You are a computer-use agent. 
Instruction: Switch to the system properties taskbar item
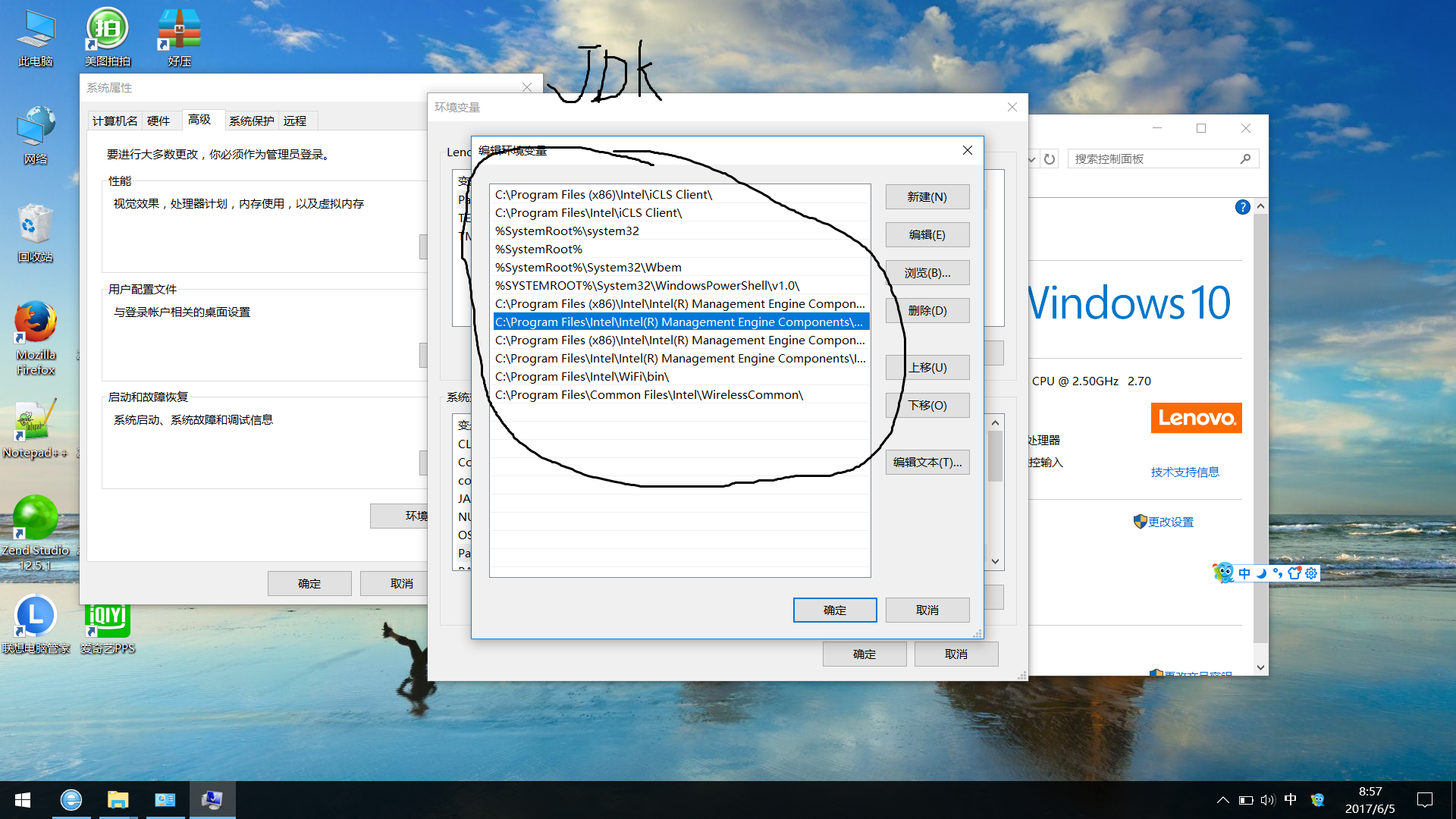click(212, 800)
